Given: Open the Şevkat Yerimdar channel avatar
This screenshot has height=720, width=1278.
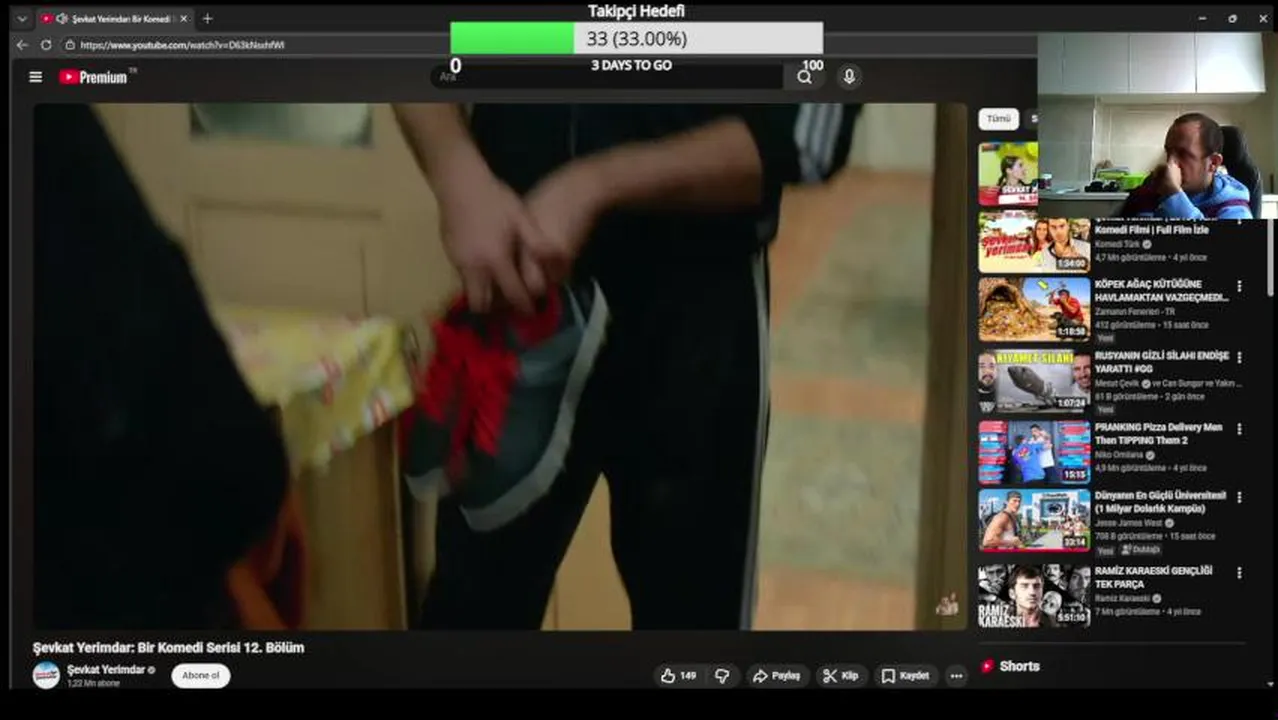Looking at the screenshot, I should point(46,675).
